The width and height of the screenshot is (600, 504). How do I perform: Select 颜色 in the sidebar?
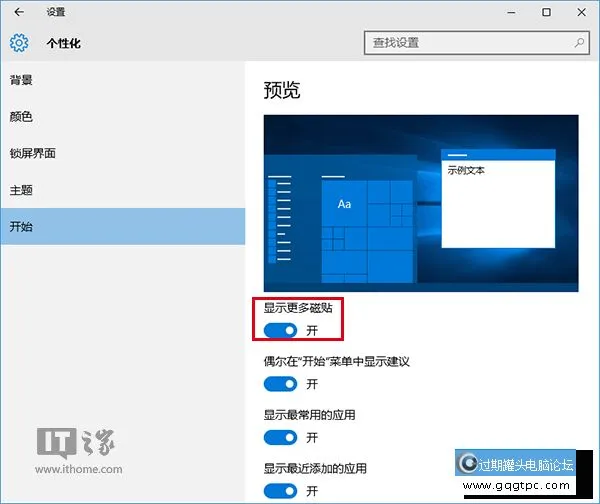[x=22, y=116]
